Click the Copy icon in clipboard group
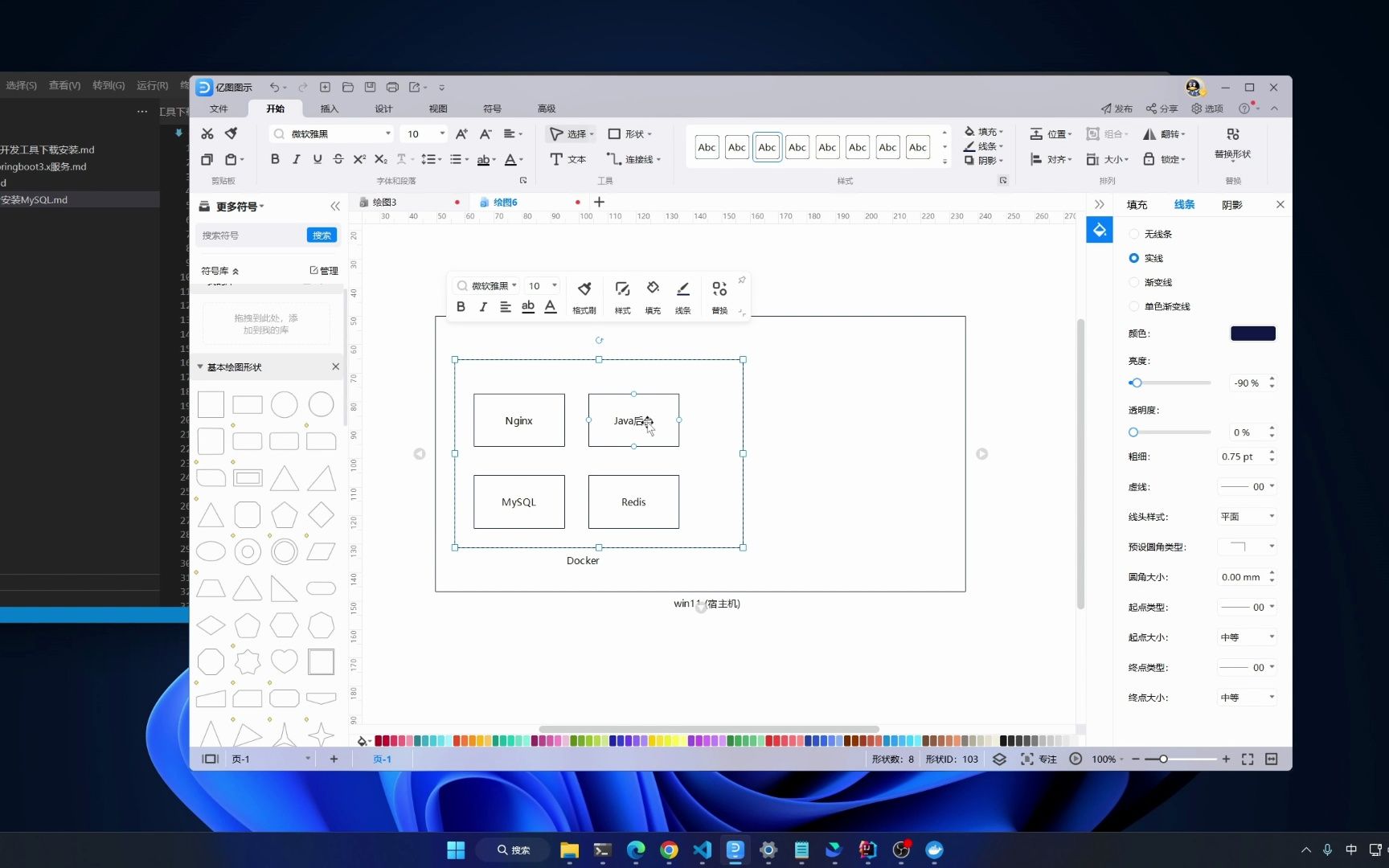This screenshot has height=868, width=1389. pos(207,159)
